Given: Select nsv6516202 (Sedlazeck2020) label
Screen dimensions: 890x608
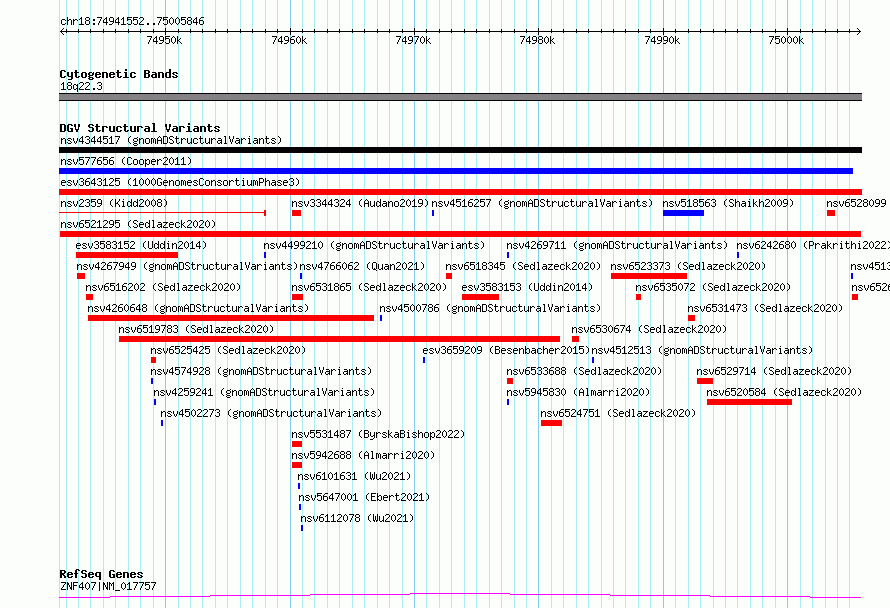Looking at the screenshot, I should point(163,287).
